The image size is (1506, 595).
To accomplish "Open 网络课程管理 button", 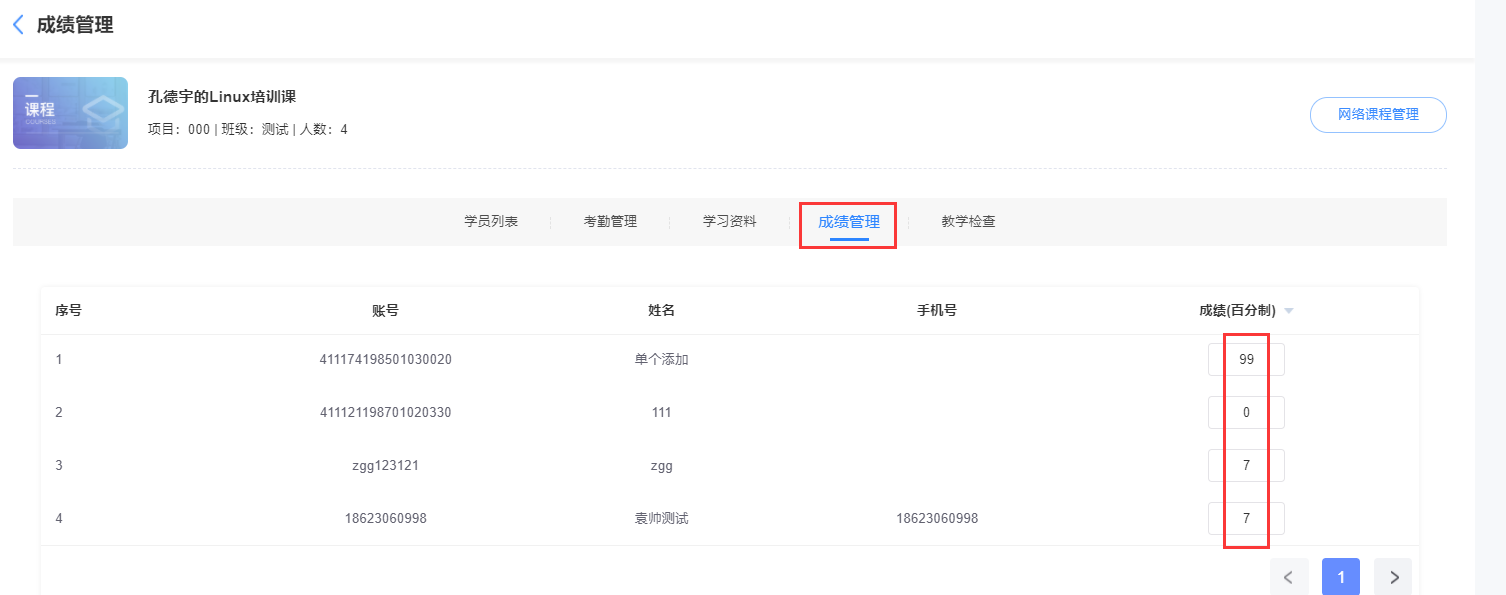I will tap(1378, 115).
